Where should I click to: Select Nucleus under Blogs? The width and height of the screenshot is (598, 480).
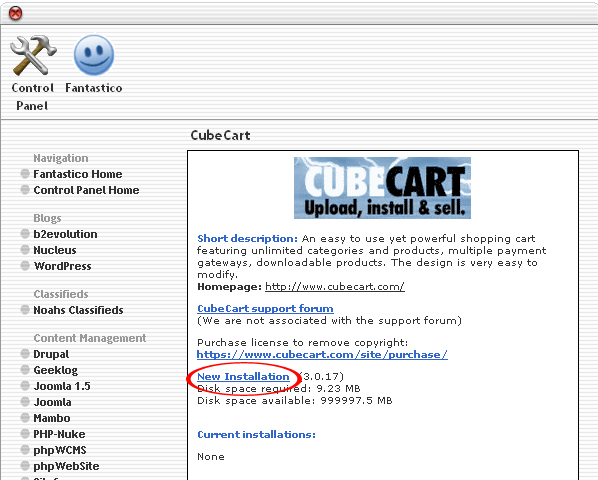tap(55, 250)
